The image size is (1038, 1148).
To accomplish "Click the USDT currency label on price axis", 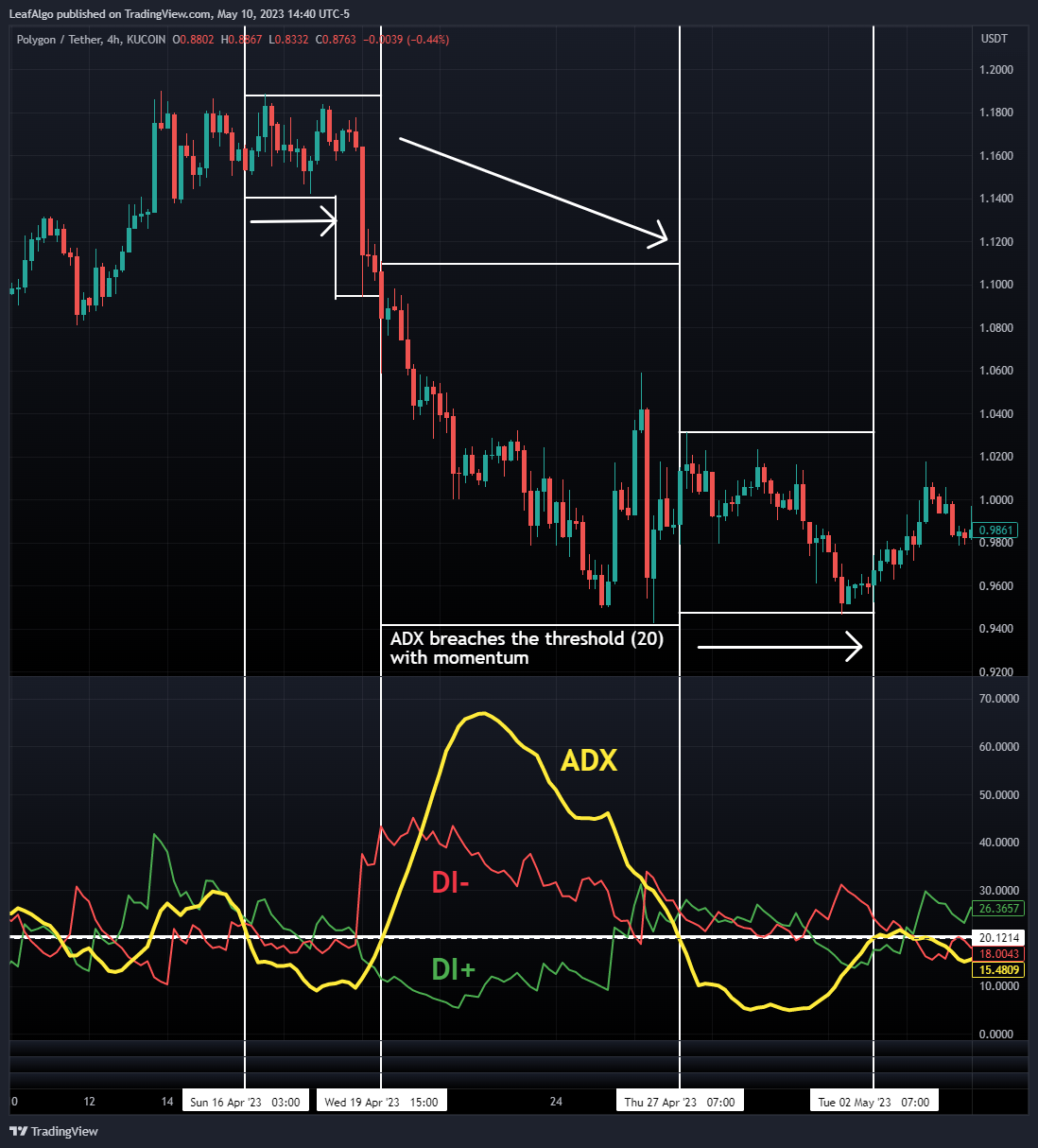I will (994, 39).
